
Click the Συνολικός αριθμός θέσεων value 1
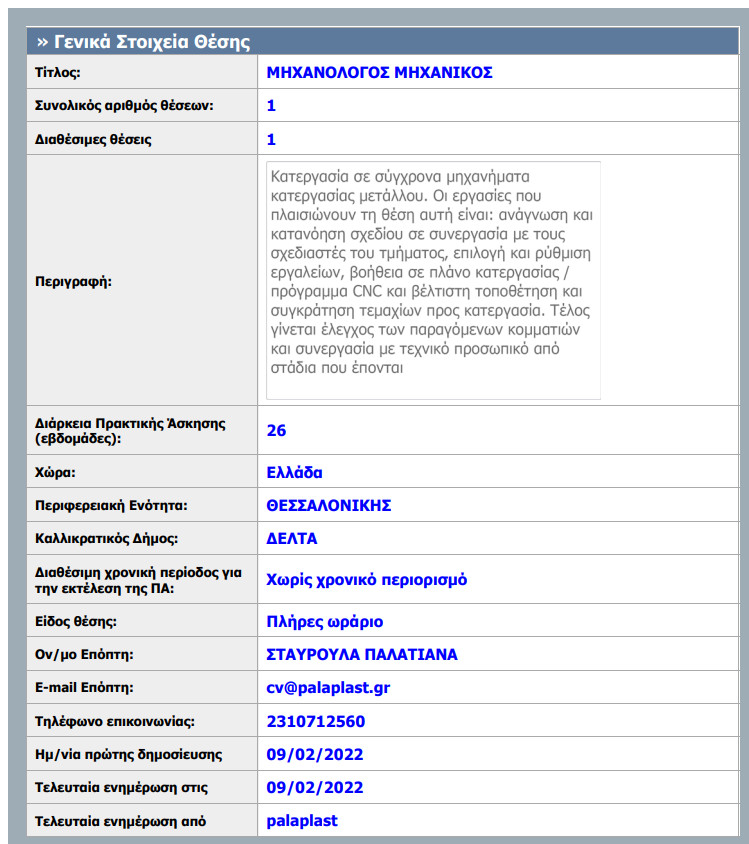[271, 106]
